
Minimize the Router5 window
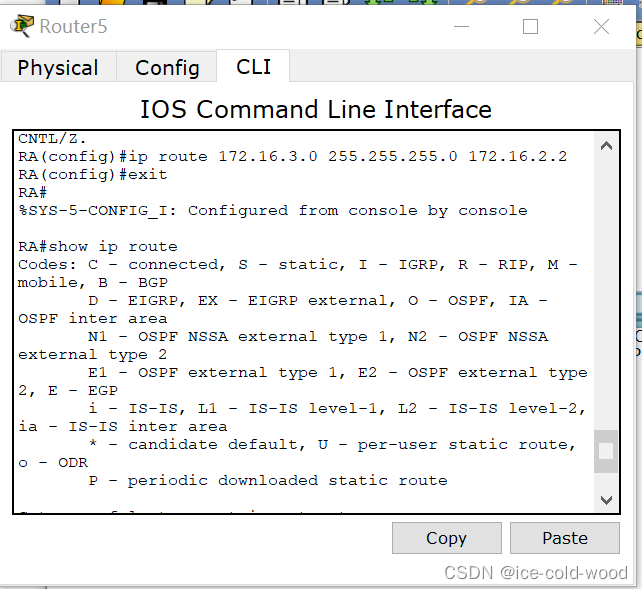click(x=461, y=27)
